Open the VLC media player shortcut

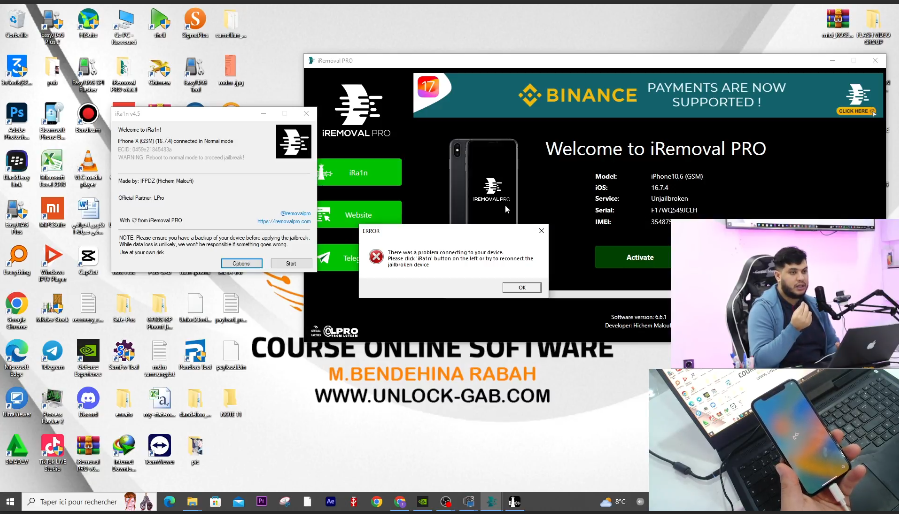pos(88,169)
